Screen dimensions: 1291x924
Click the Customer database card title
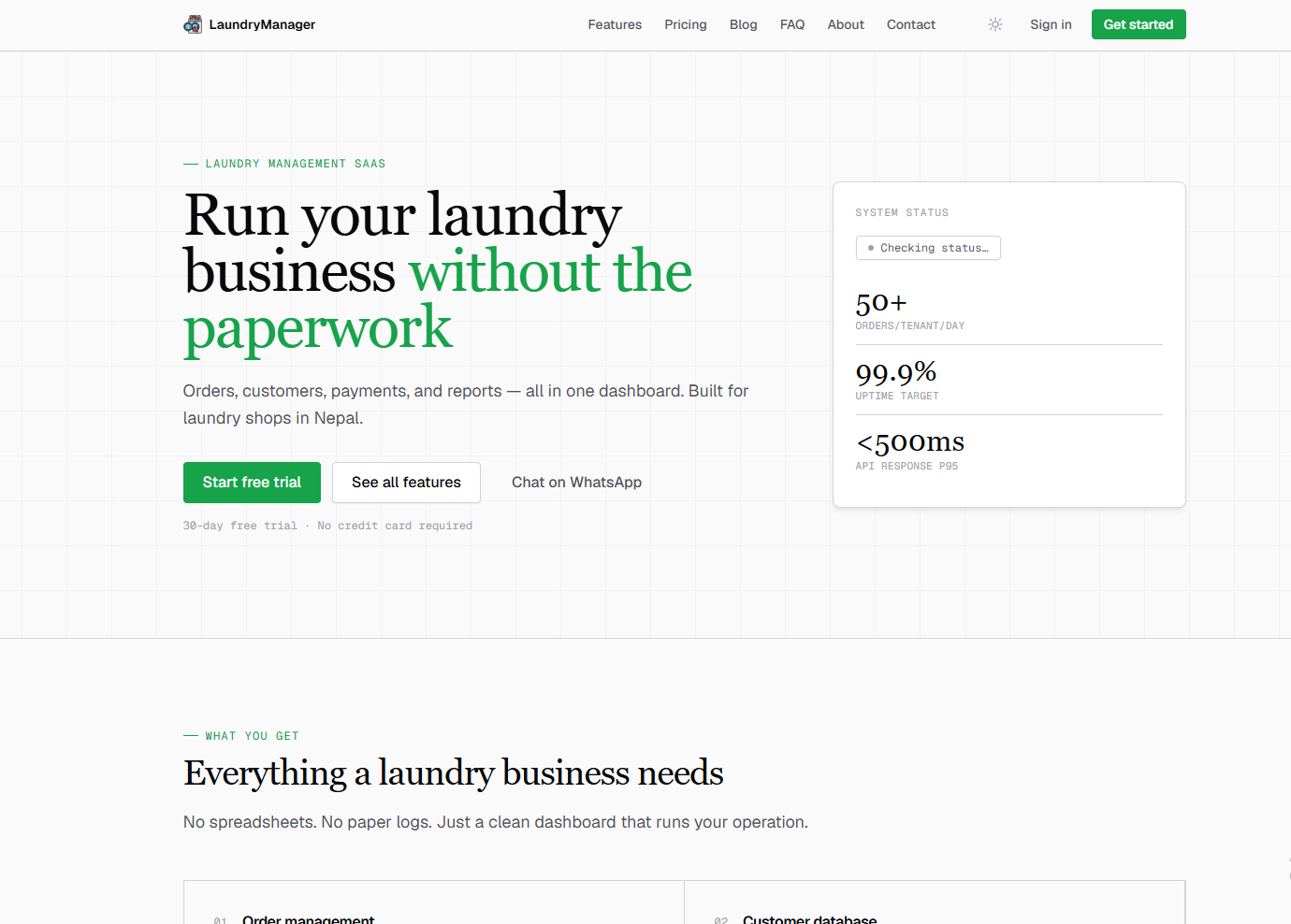pos(810,919)
